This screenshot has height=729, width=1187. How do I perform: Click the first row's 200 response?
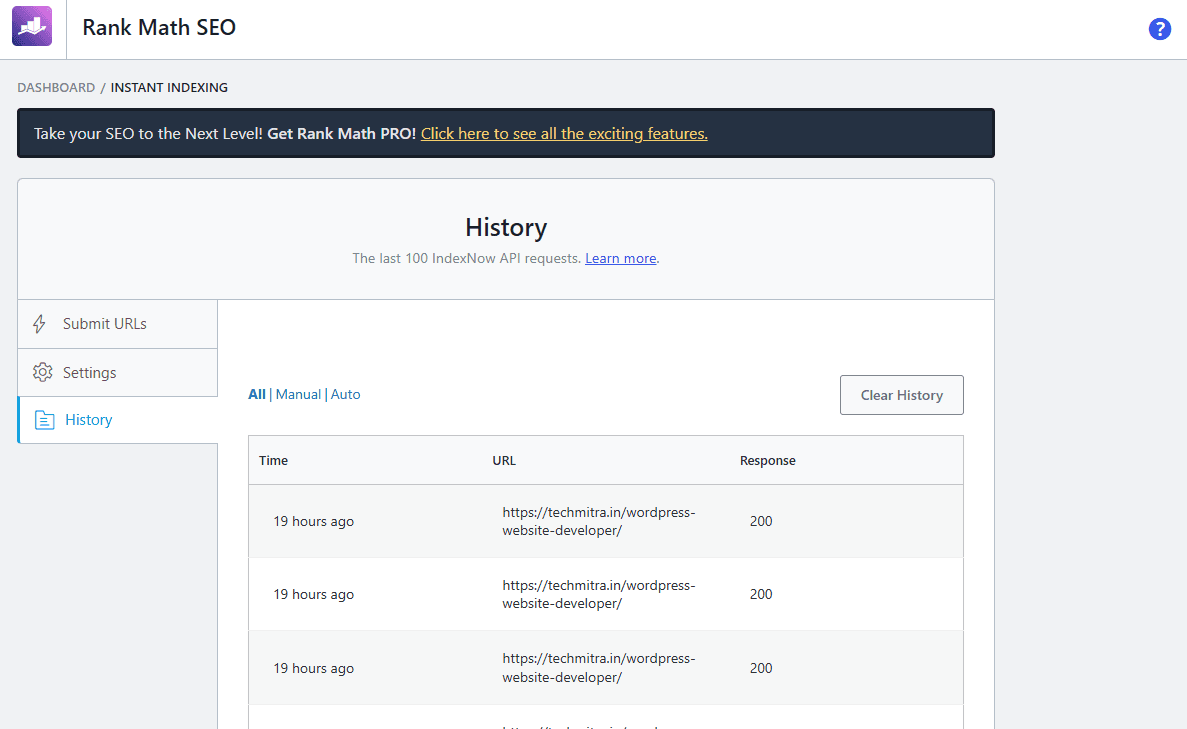tap(761, 522)
